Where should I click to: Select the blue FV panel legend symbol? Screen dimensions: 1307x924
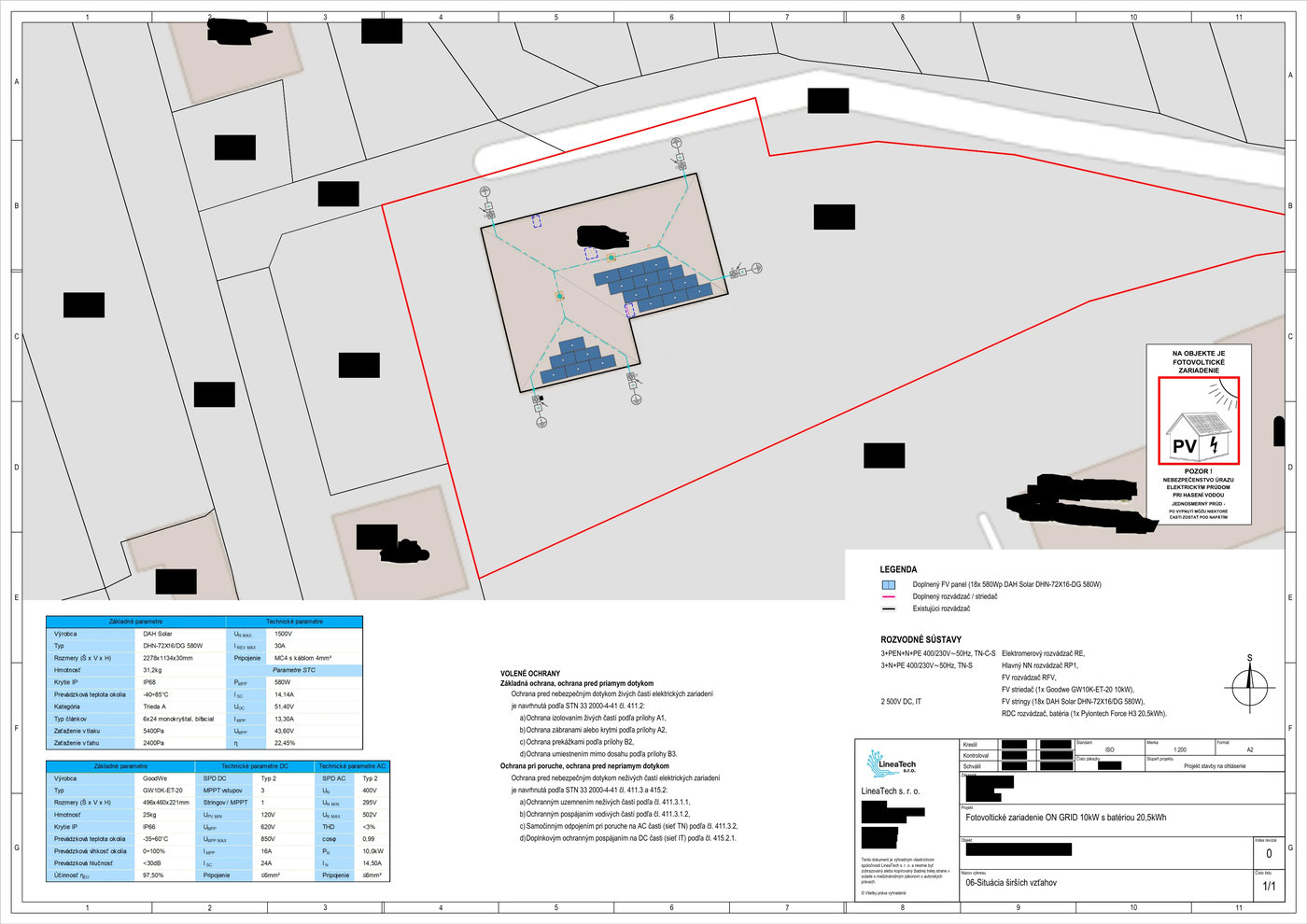pyautogui.click(x=889, y=585)
